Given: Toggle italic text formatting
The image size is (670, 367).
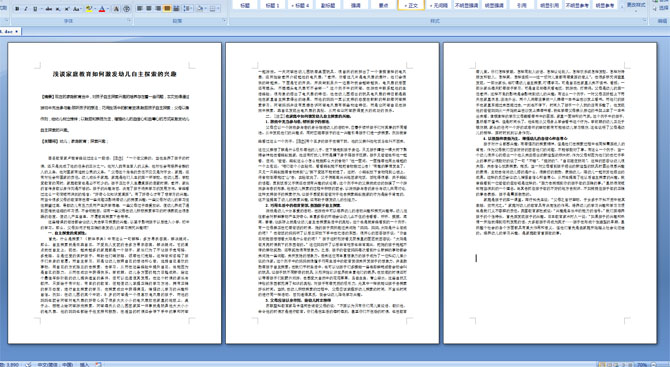Looking at the screenshot, I should [x=26, y=9].
